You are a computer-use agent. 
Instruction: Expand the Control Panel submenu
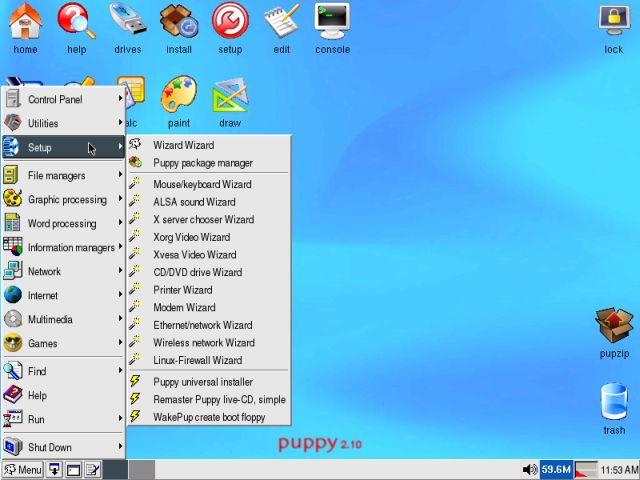(63, 99)
